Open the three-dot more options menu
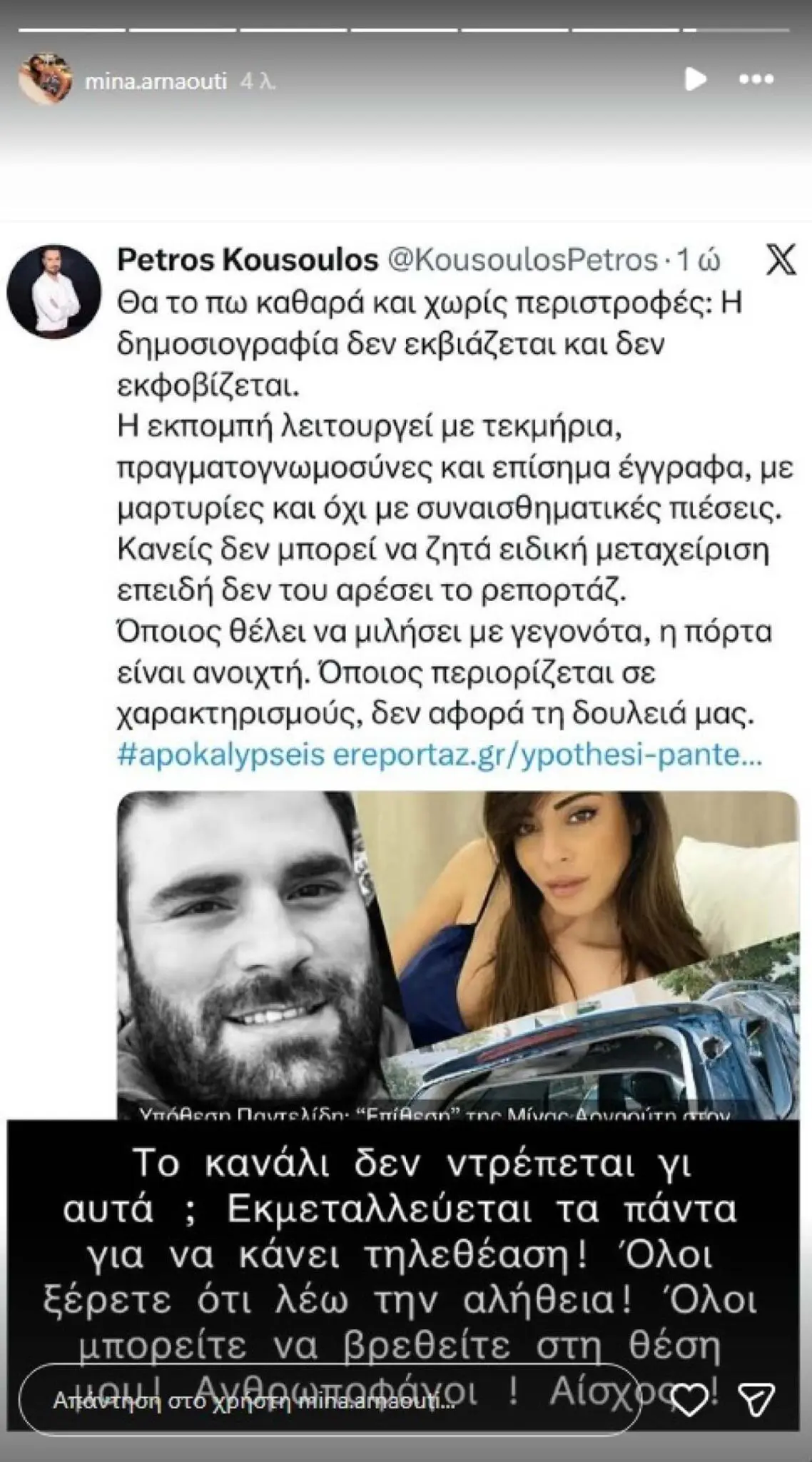Viewport: 812px width, 1462px height. point(756,80)
